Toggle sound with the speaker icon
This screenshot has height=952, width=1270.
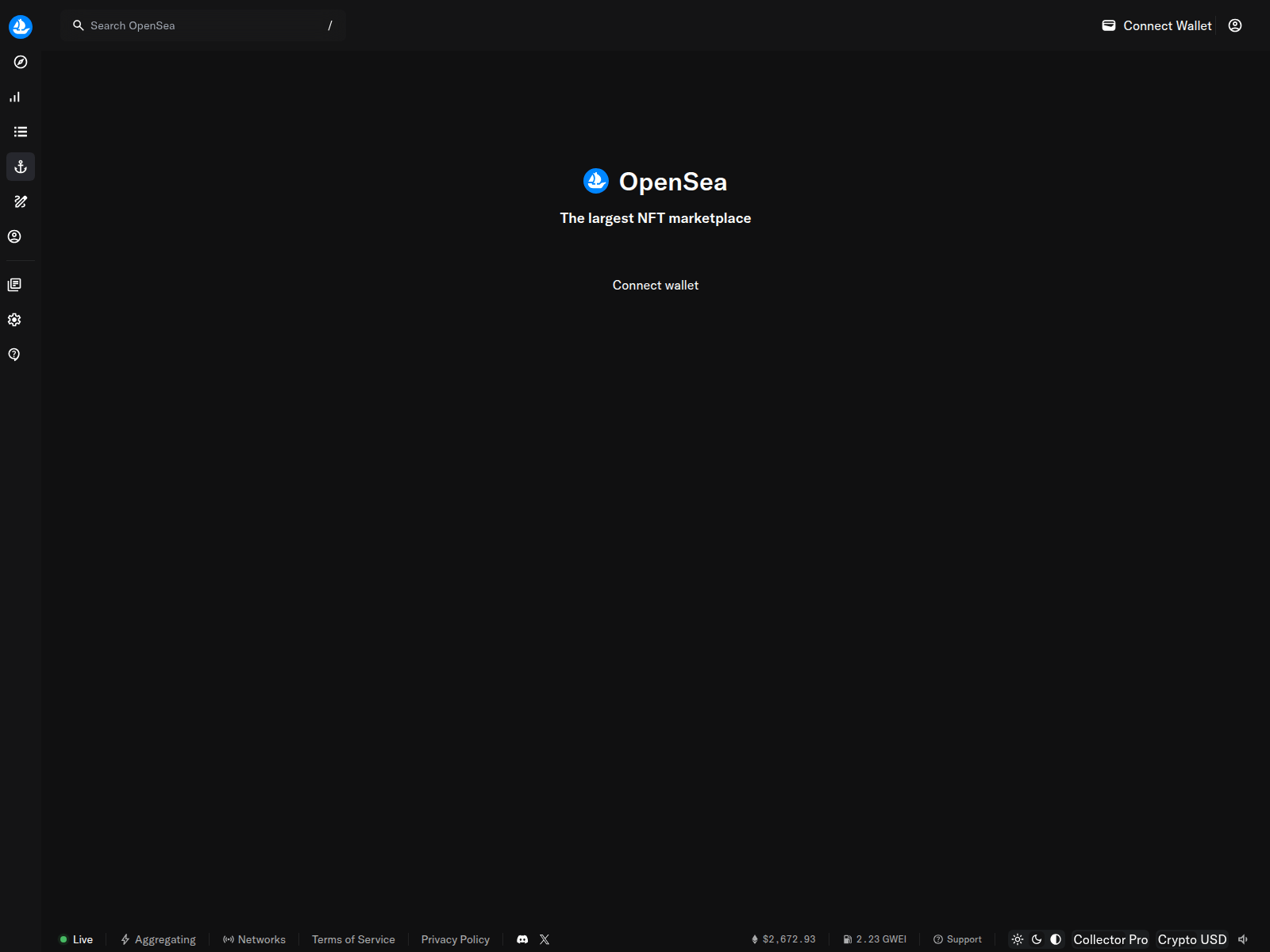point(1243,939)
